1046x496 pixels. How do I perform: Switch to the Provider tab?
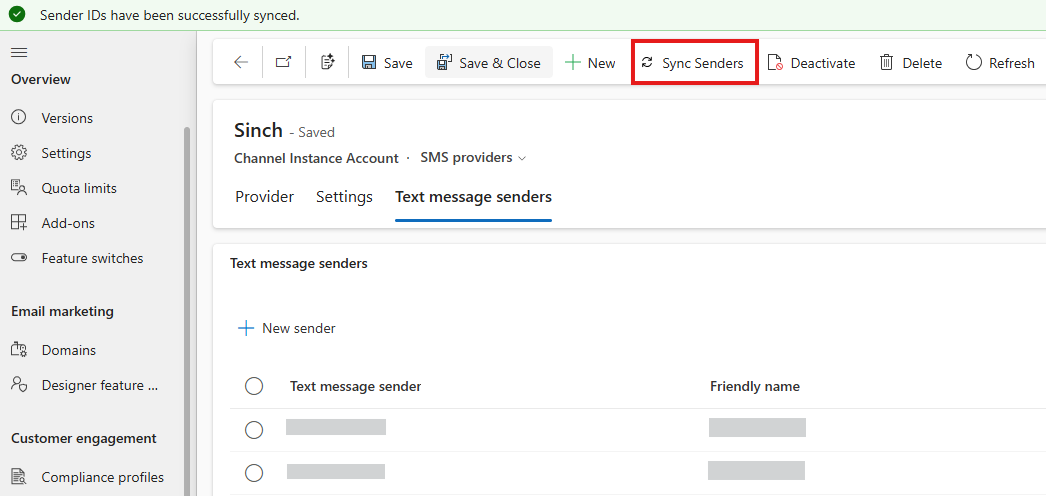265,197
